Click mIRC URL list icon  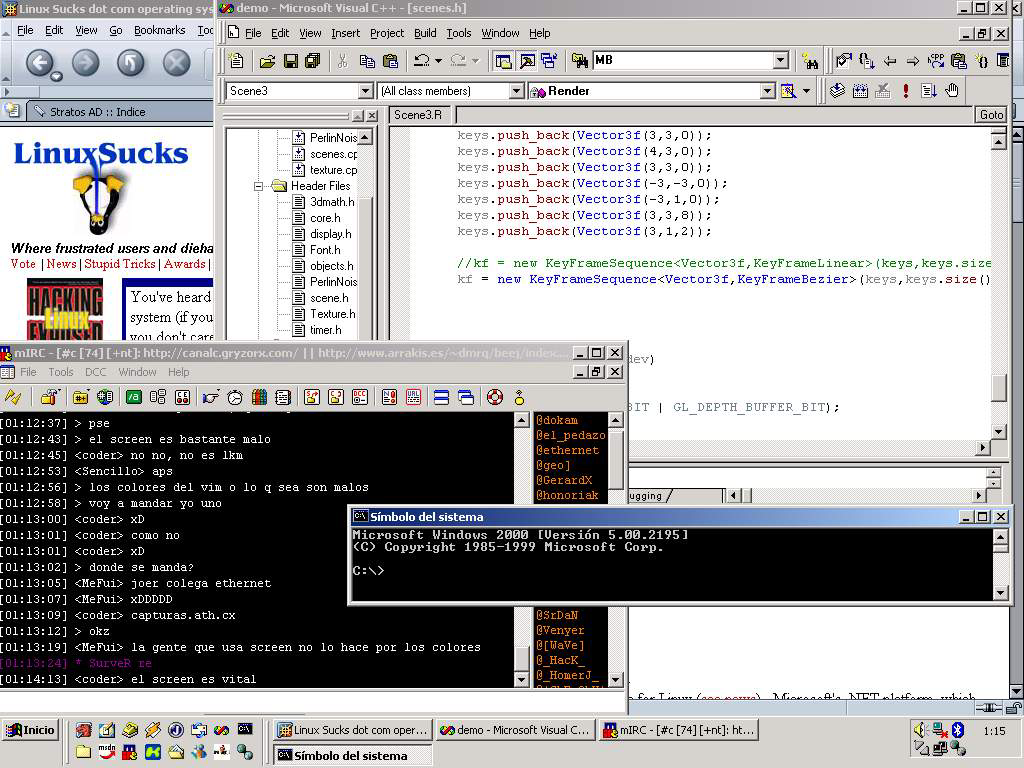point(413,397)
